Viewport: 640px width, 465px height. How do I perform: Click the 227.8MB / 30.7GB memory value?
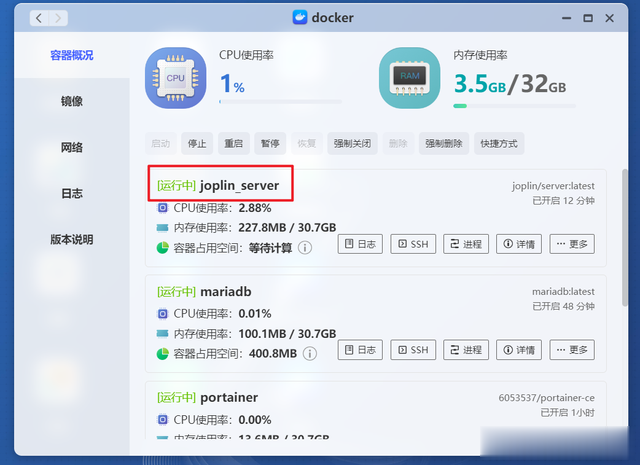click(287, 227)
